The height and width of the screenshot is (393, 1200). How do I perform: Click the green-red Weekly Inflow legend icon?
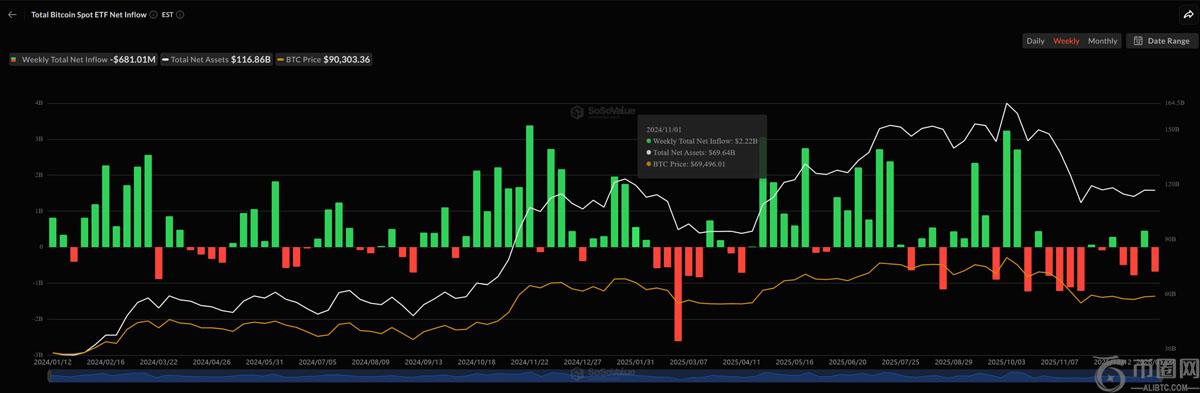coord(14,60)
